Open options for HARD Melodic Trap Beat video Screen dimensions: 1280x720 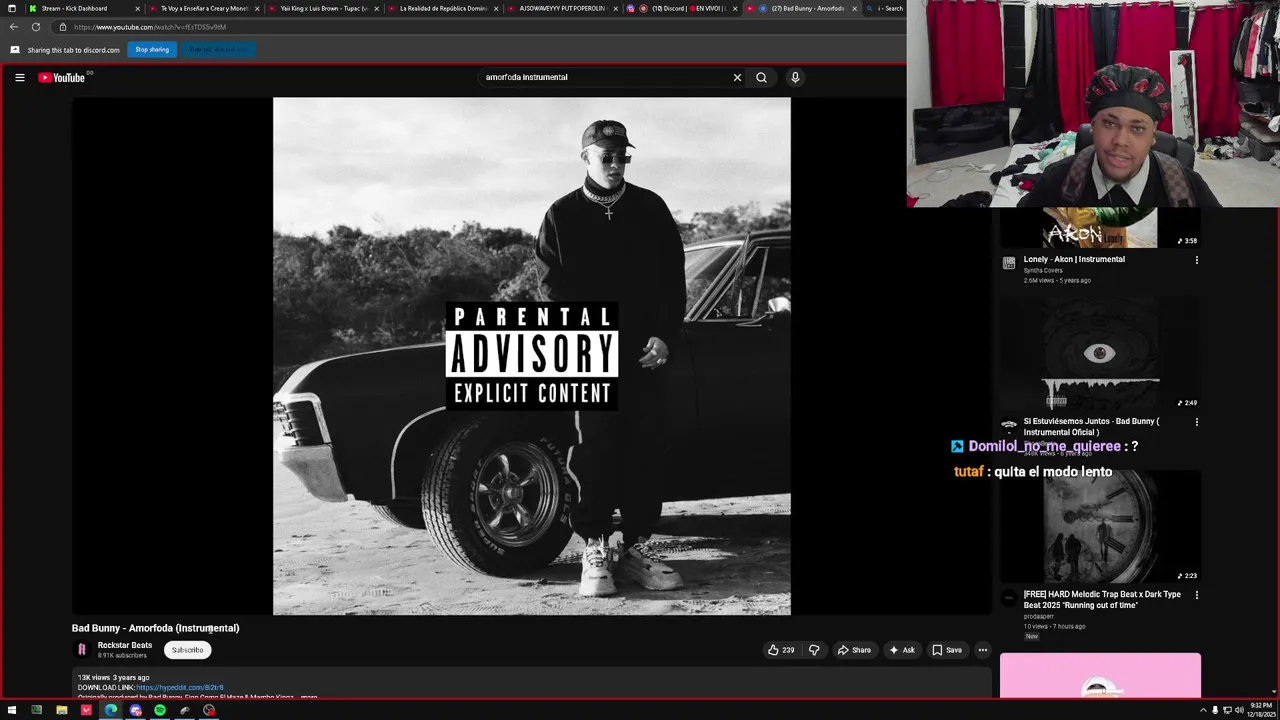tap(1196, 595)
